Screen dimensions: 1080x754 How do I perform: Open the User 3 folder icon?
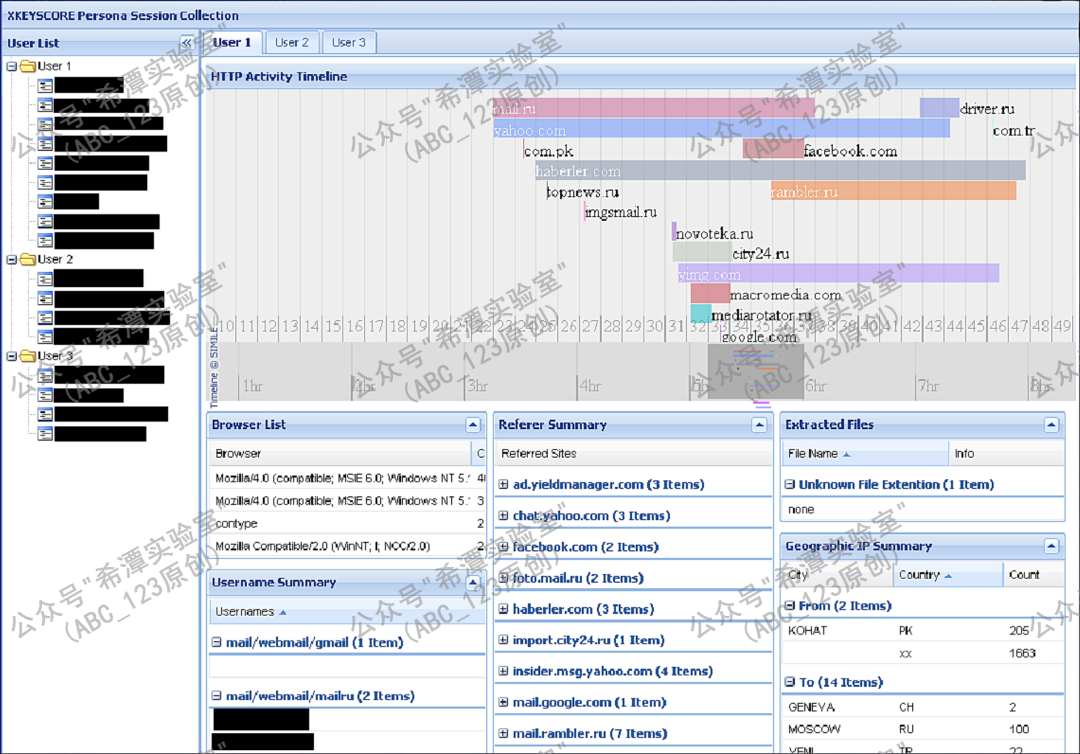28,356
